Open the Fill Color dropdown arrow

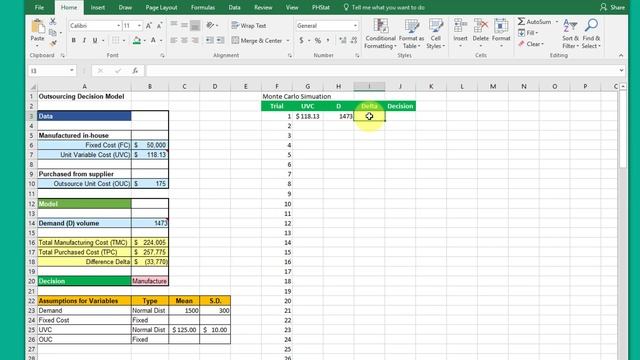coord(144,40)
